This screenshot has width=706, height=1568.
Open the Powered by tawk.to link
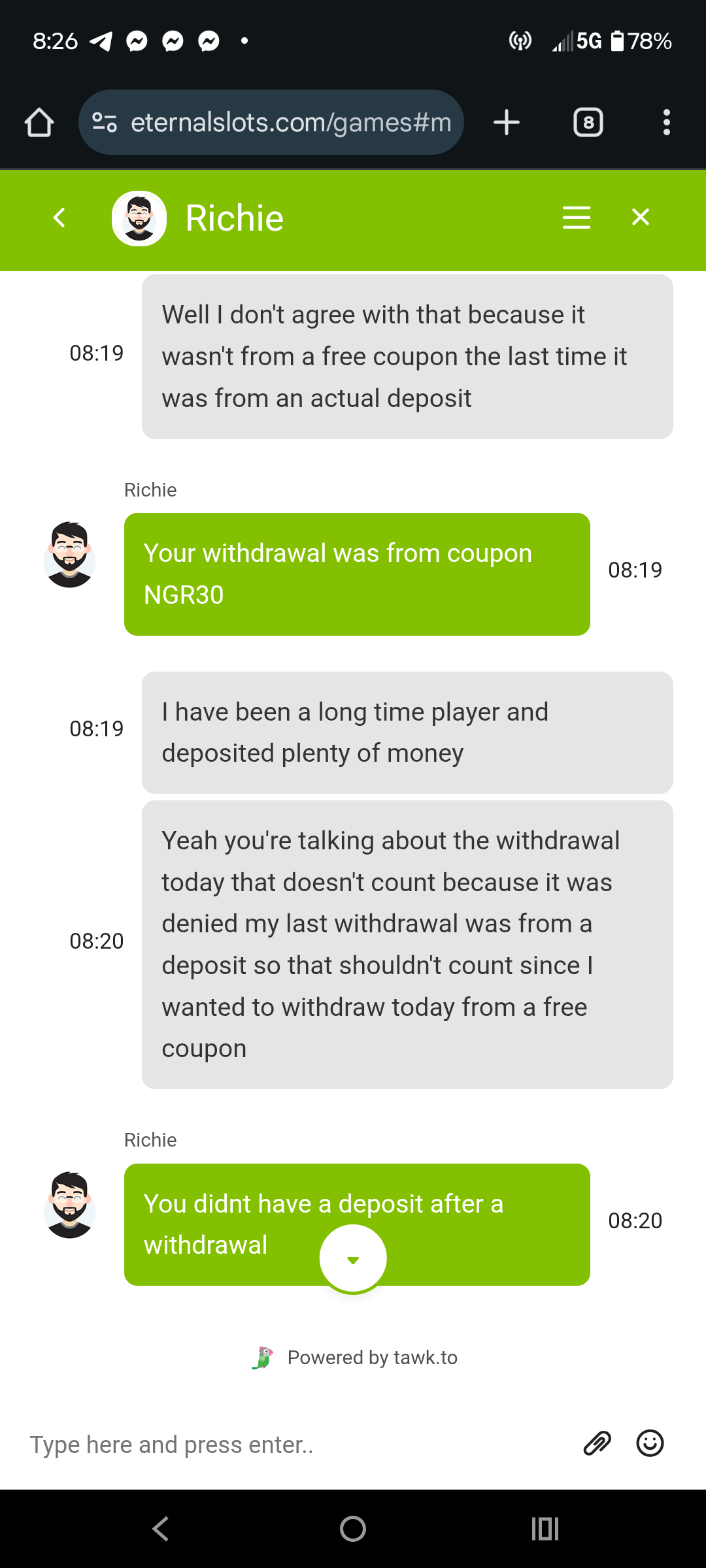(x=355, y=1358)
